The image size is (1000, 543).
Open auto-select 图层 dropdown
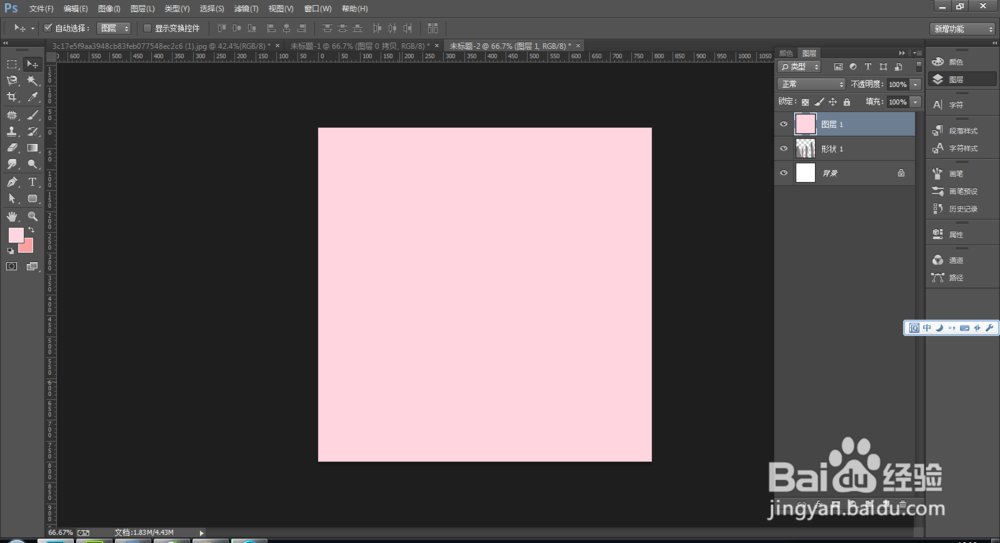click(114, 28)
